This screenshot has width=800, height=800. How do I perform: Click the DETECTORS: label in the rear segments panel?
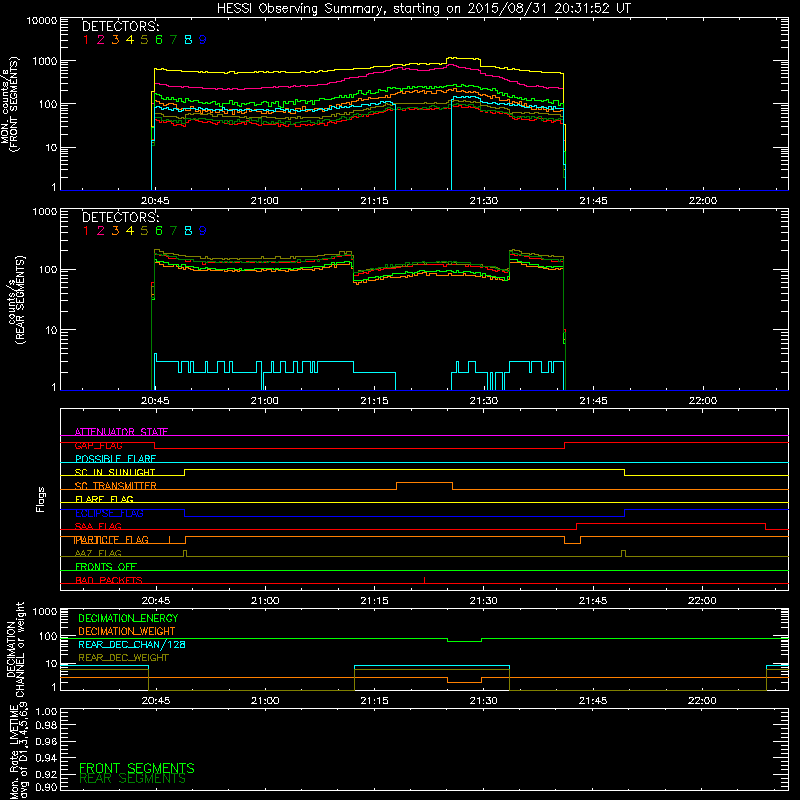[120, 217]
